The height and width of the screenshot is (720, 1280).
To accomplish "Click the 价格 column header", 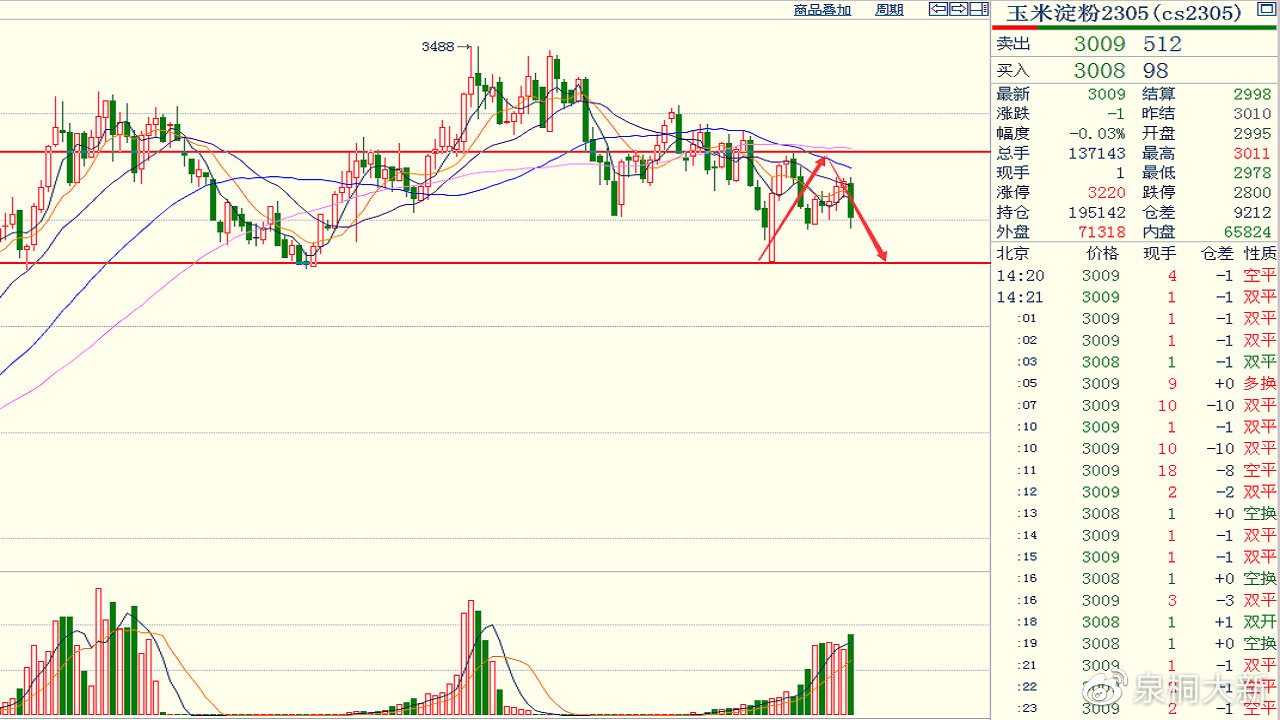I will (x=1102, y=253).
